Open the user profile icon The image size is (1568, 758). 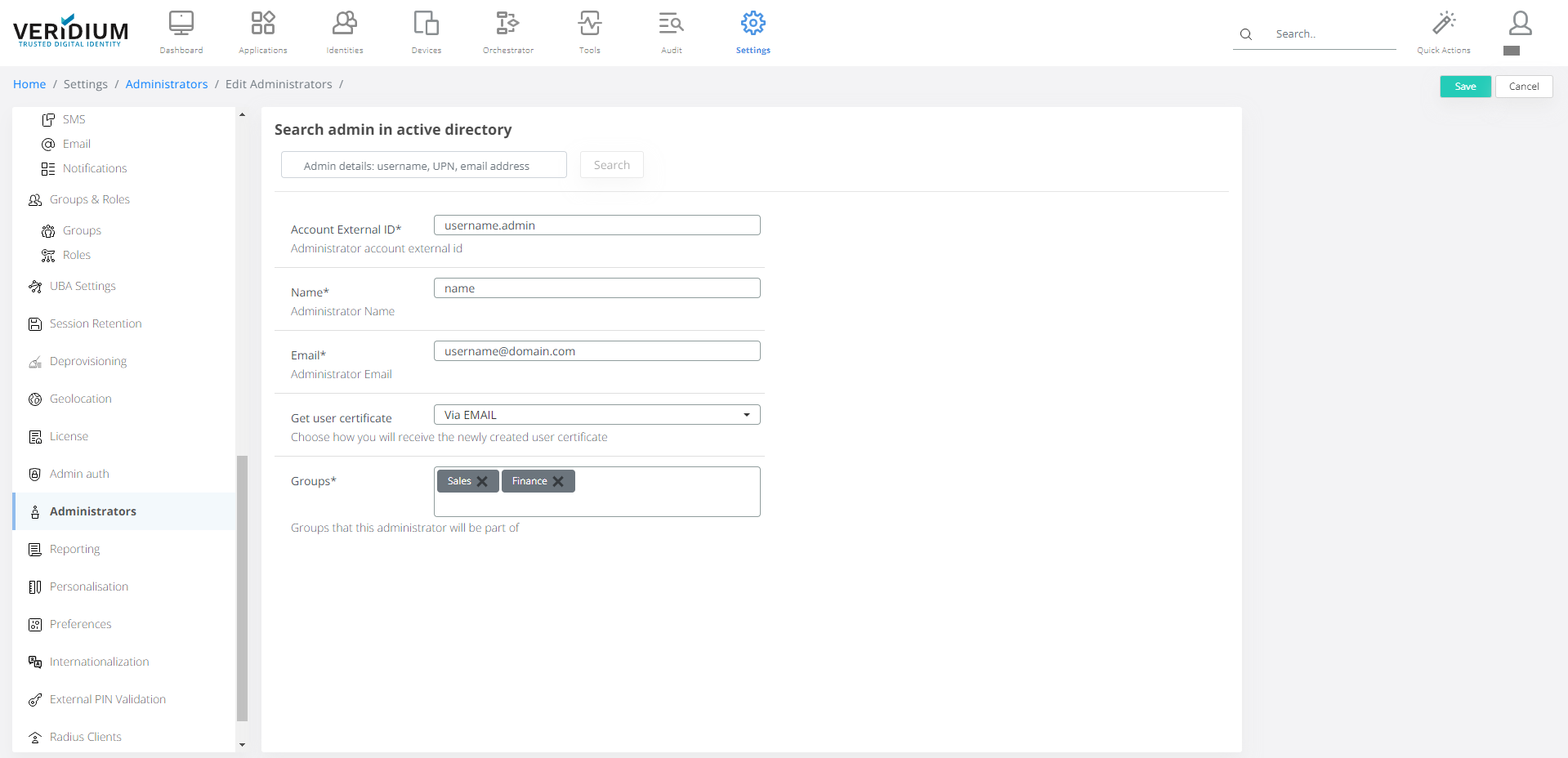(1520, 24)
